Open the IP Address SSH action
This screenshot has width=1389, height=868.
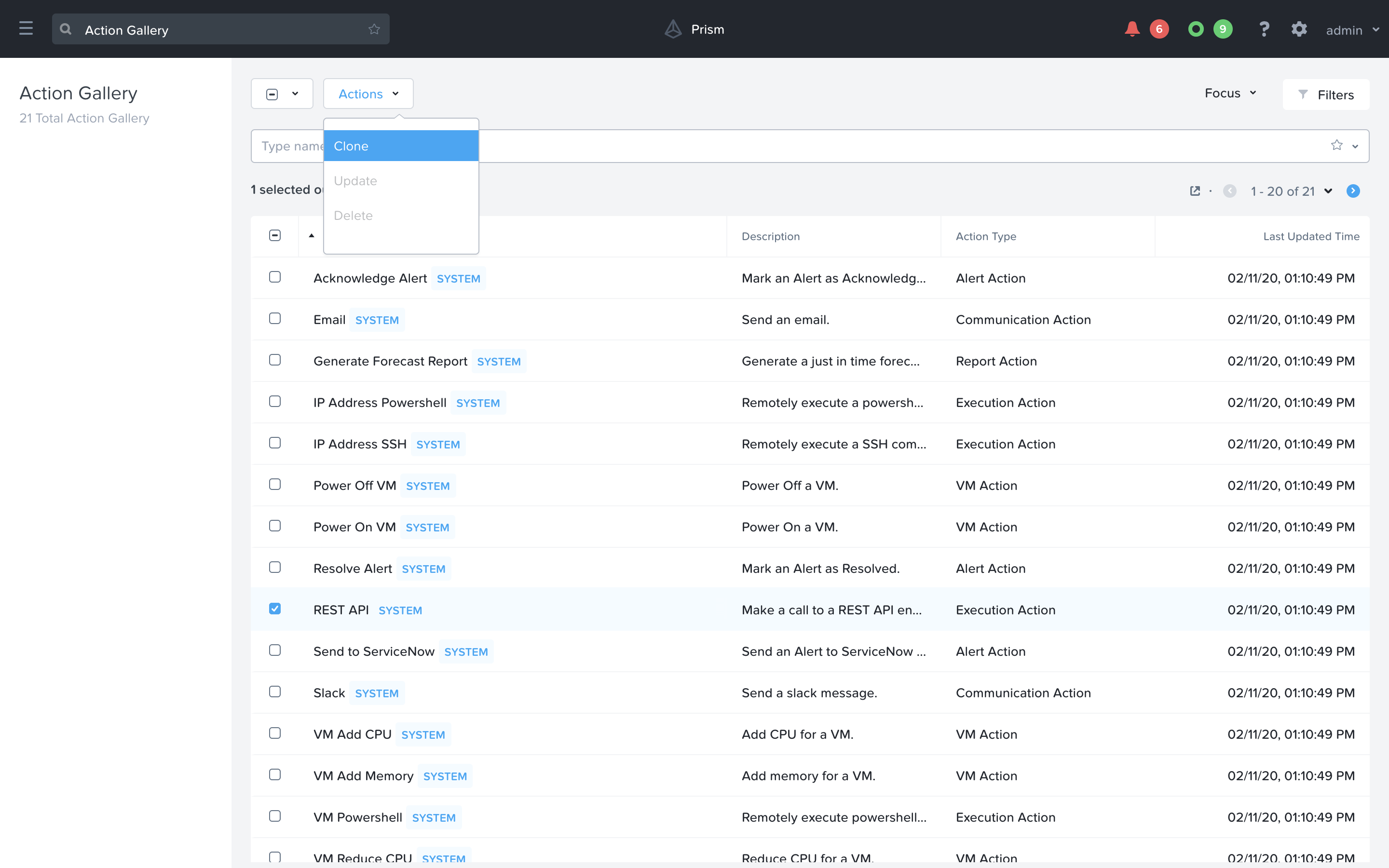[x=360, y=444]
